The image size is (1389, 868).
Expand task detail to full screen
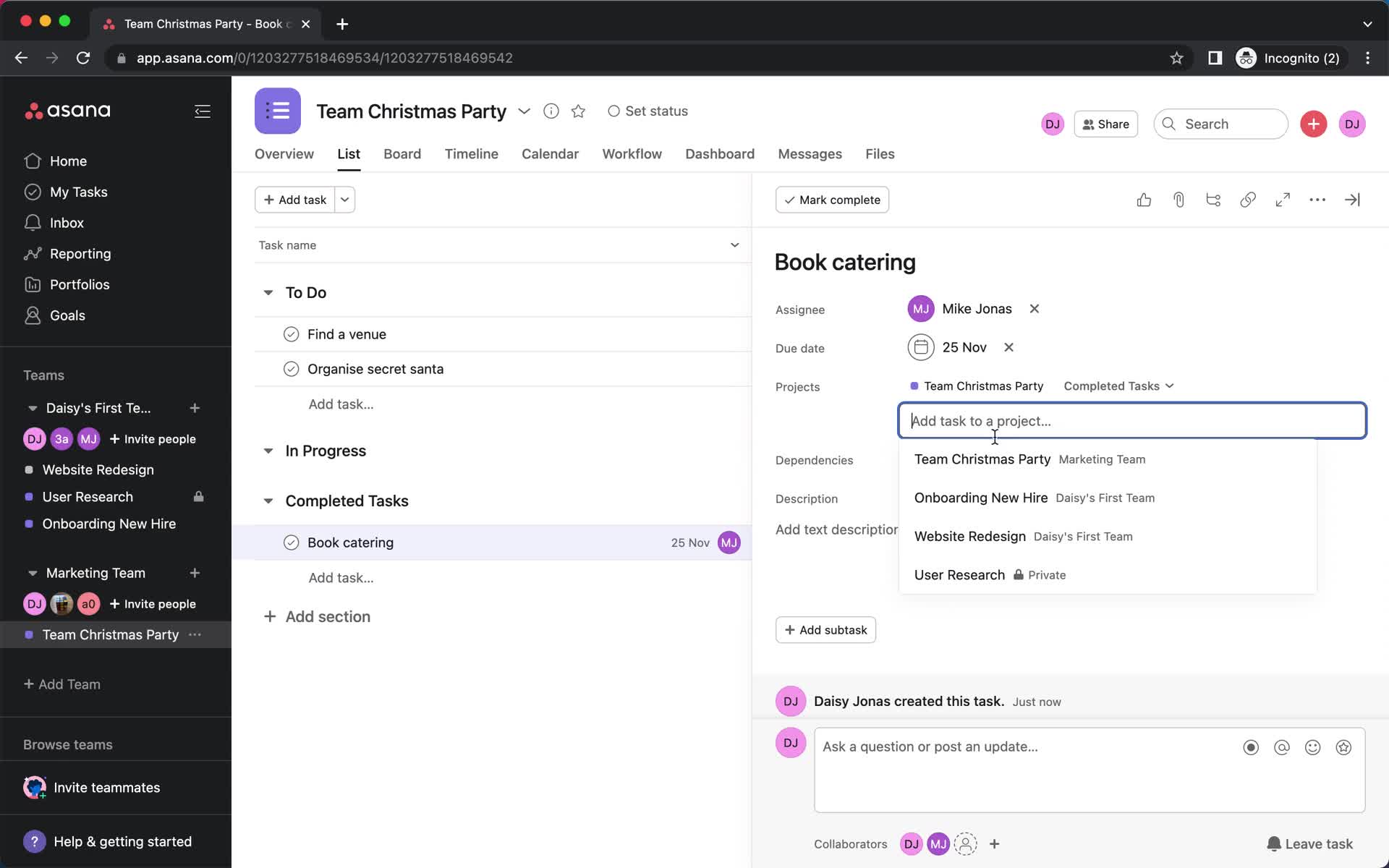1283,200
